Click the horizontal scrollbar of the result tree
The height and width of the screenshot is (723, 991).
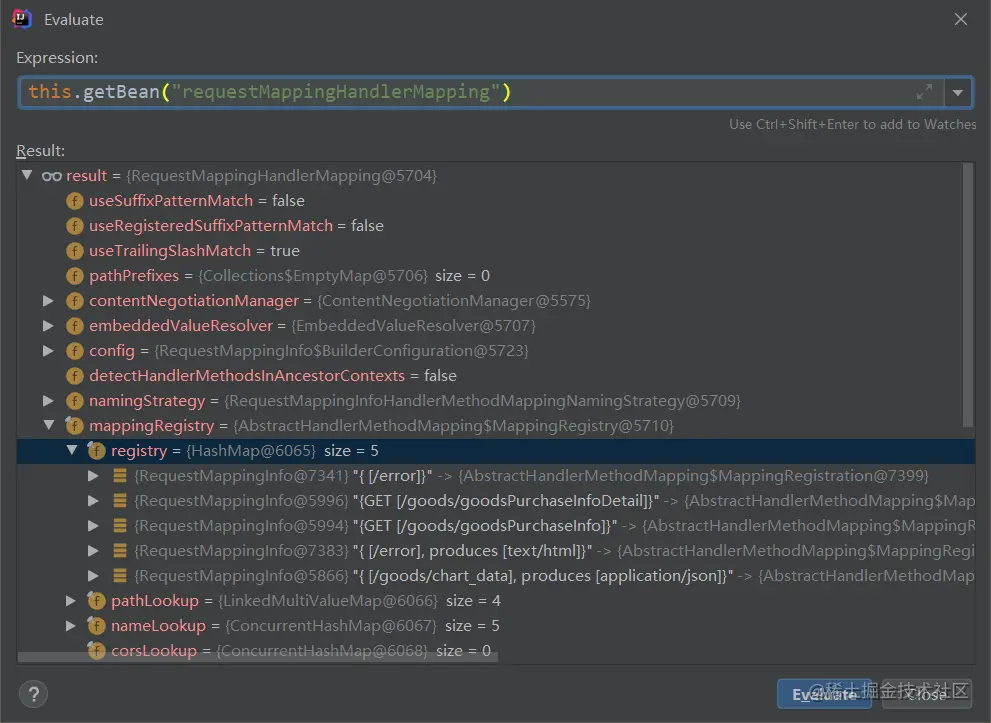pos(258,657)
